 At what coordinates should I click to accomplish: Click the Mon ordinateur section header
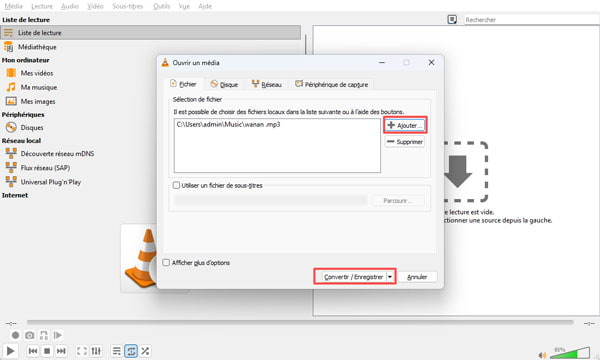pyautogui.click(x=25, y=60)
